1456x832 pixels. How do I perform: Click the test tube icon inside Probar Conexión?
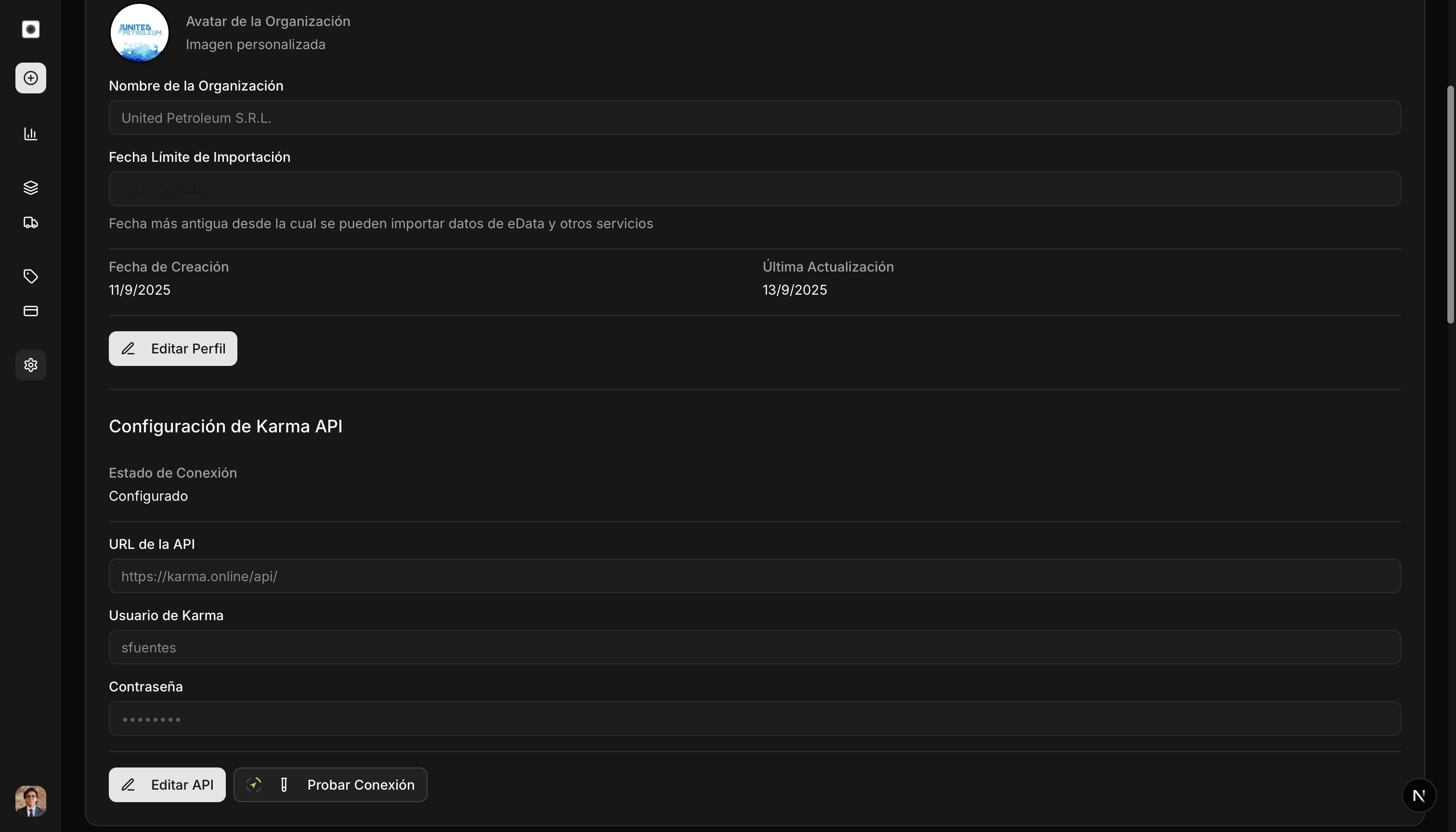284,784
